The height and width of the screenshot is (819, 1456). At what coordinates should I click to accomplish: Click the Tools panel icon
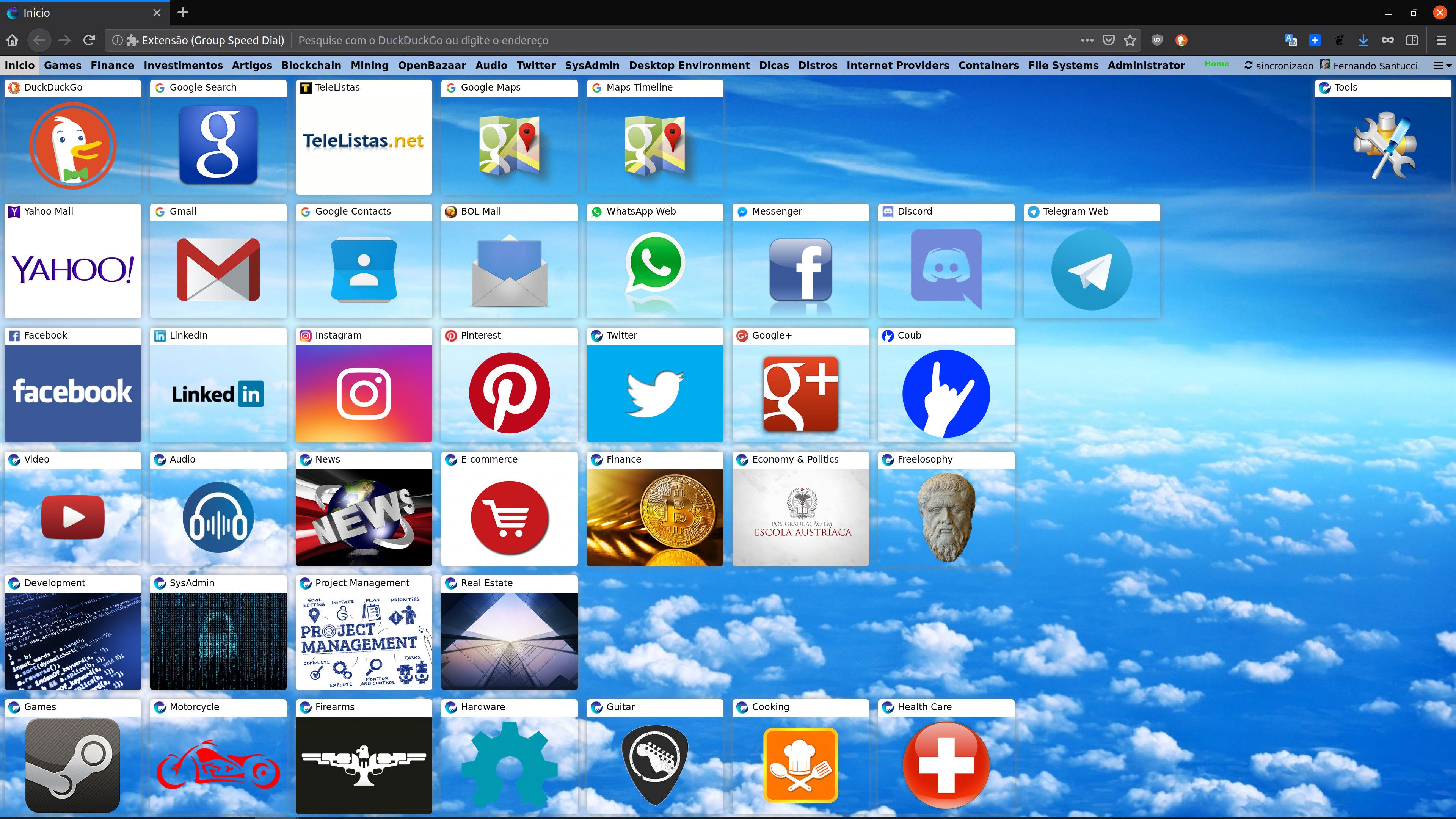coord(1383,144)
